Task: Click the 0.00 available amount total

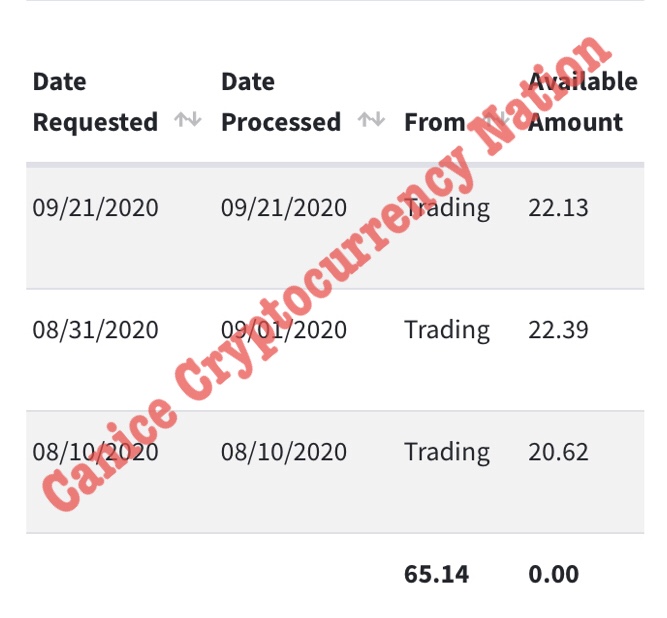Action: click(553, 574)
